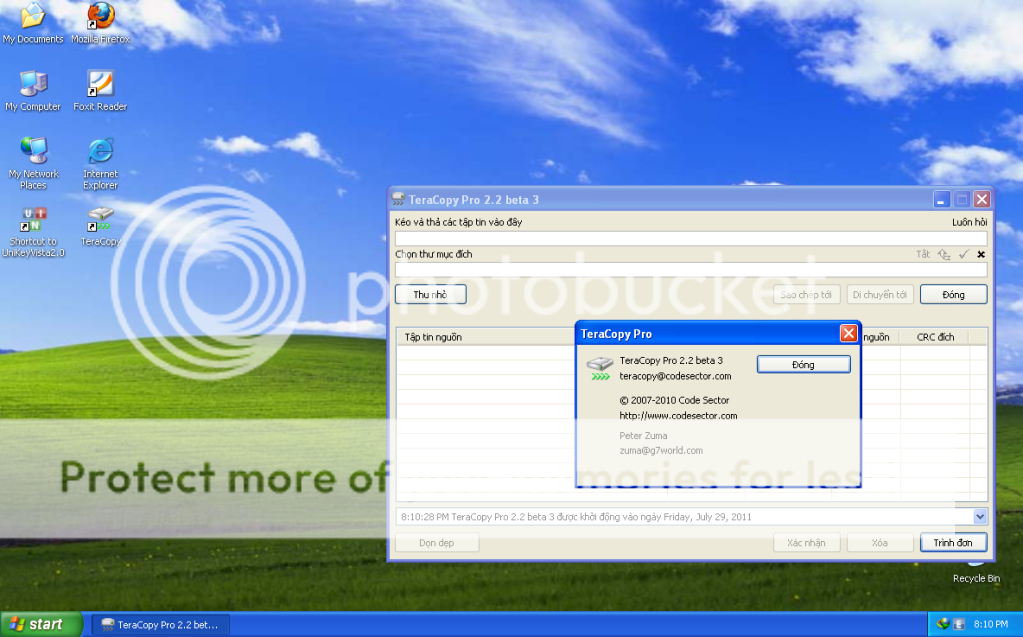Click the Internet Download Manager tray icon

point(942,624)
